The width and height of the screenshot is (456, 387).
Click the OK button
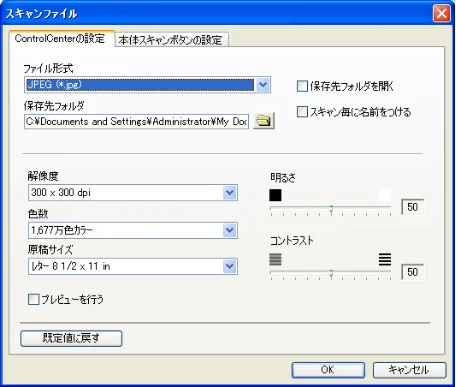328,370
